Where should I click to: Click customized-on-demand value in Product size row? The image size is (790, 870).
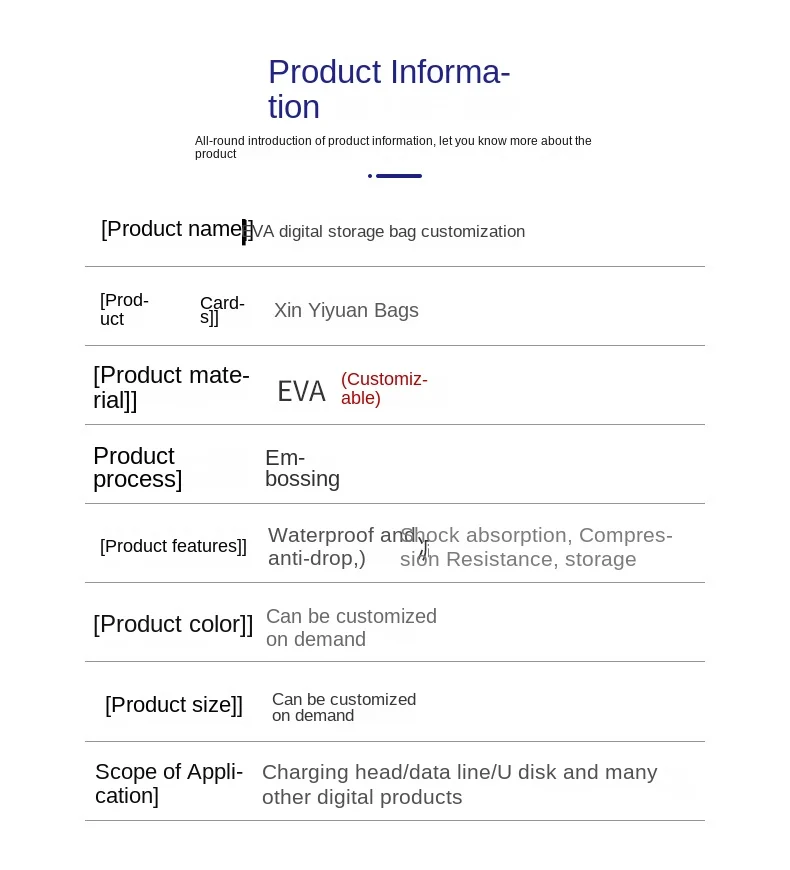click(x=344, y=707)
